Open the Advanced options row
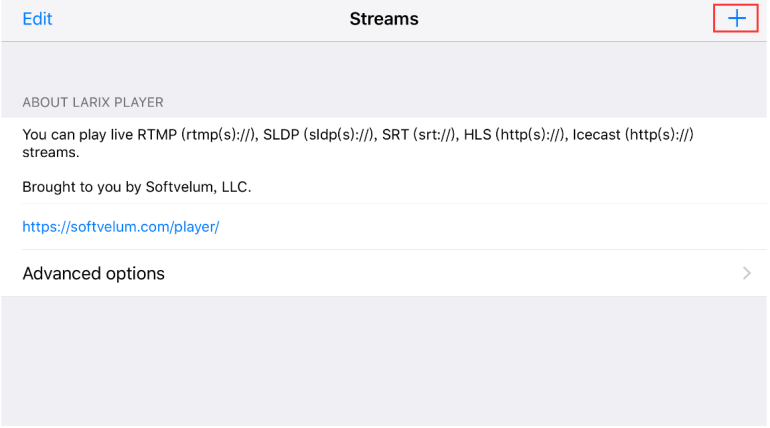Viewport: 770px width, 428px height. 93,273
